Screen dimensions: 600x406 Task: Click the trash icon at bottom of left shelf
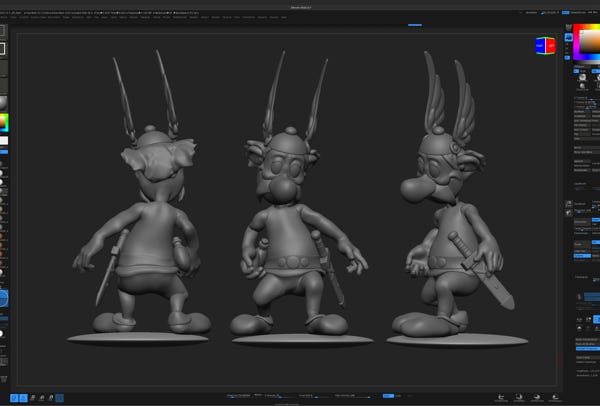[4, 379]
